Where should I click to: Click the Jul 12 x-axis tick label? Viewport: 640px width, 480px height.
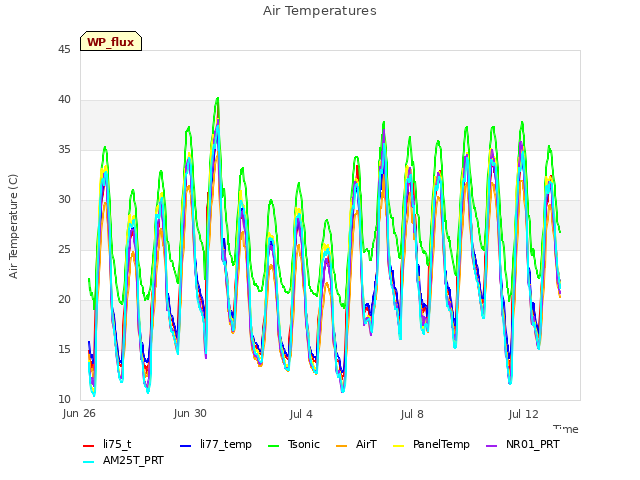tap(524, 414)
